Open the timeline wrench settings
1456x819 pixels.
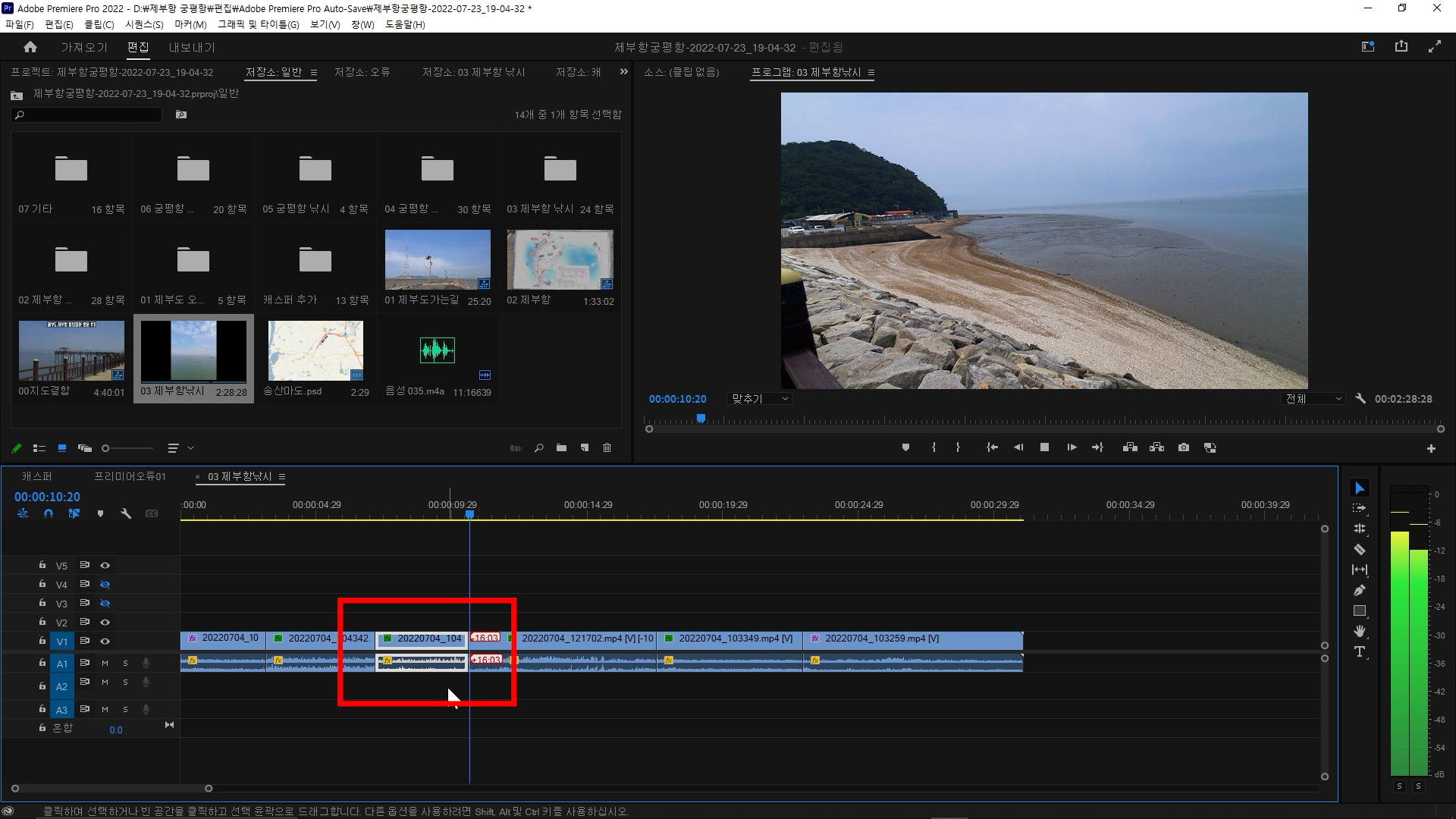tap(126, 513)
